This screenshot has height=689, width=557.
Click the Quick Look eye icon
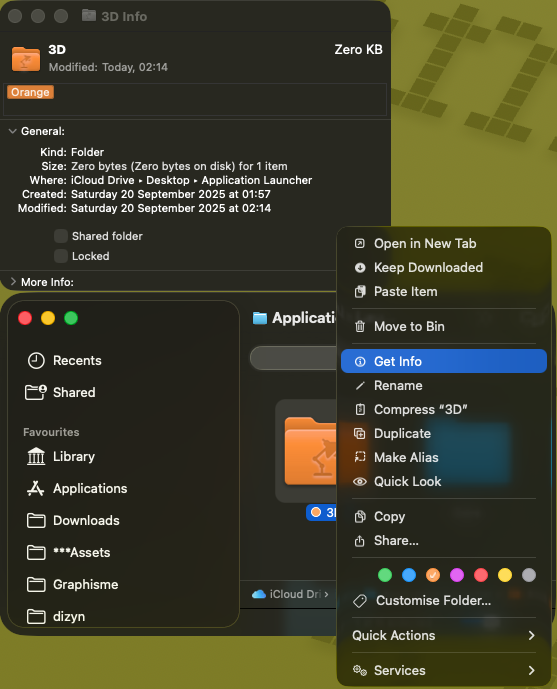point(360,482)
